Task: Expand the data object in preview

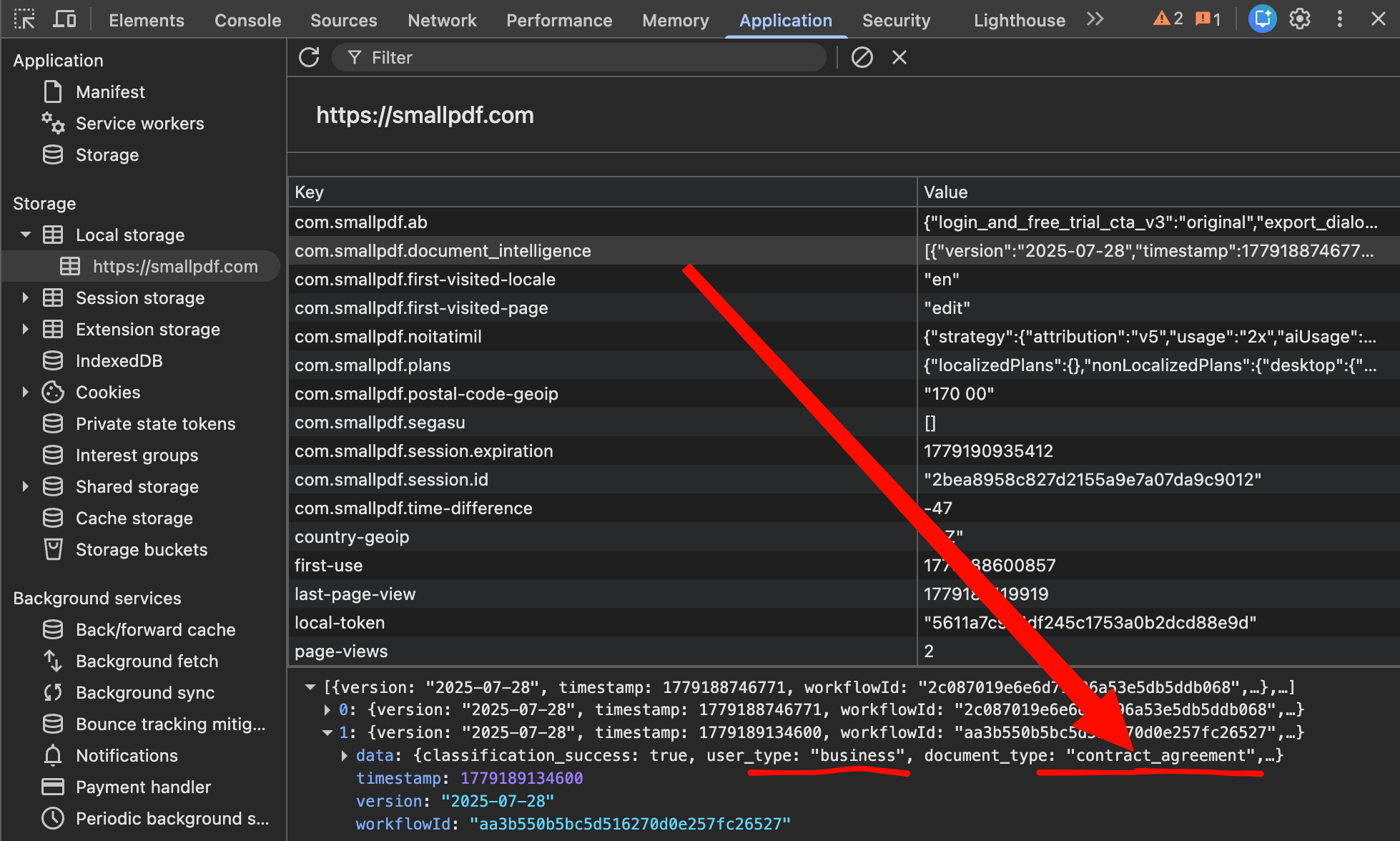Action: [345, 756]
